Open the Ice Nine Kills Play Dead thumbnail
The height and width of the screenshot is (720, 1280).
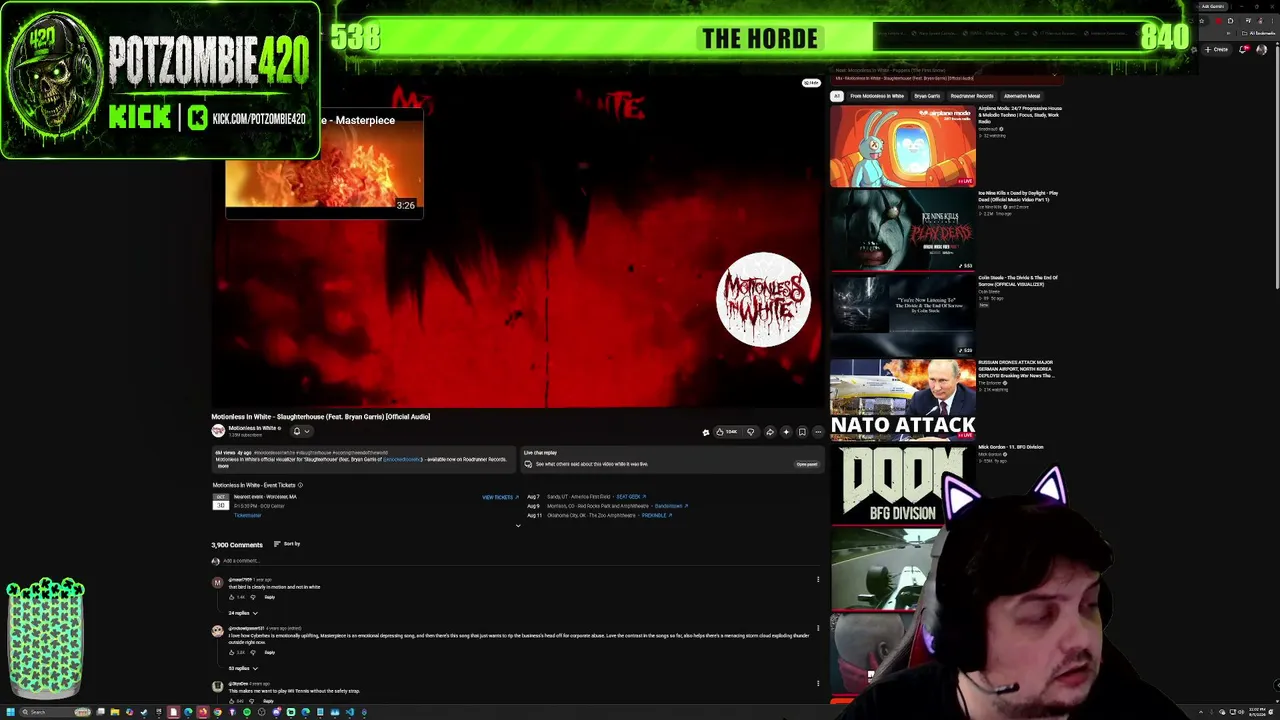[x=903, y=230]
